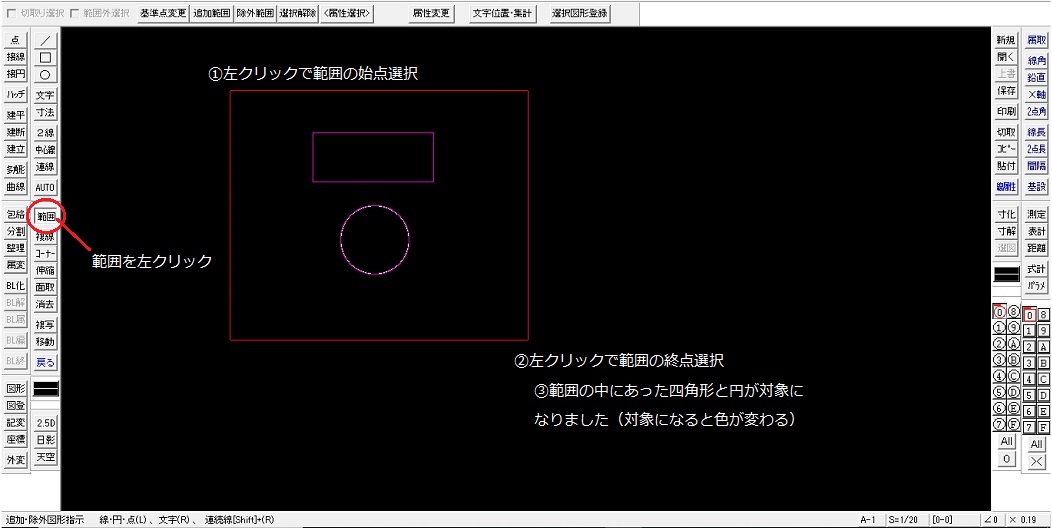Activate the 範囲 range selection tool

tap(45, 216)
